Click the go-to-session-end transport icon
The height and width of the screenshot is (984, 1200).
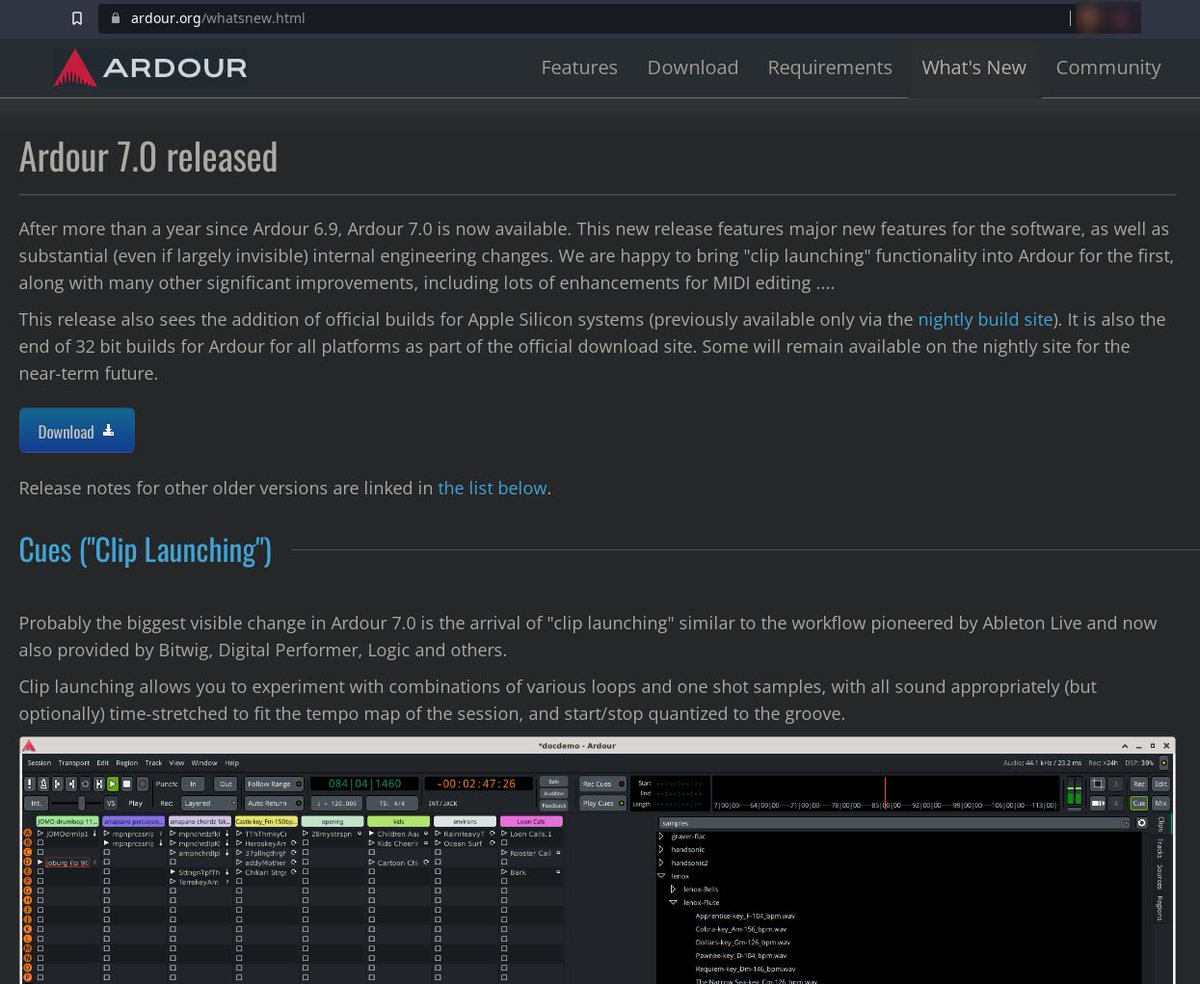pyautogui.click(x=71, y=784)
